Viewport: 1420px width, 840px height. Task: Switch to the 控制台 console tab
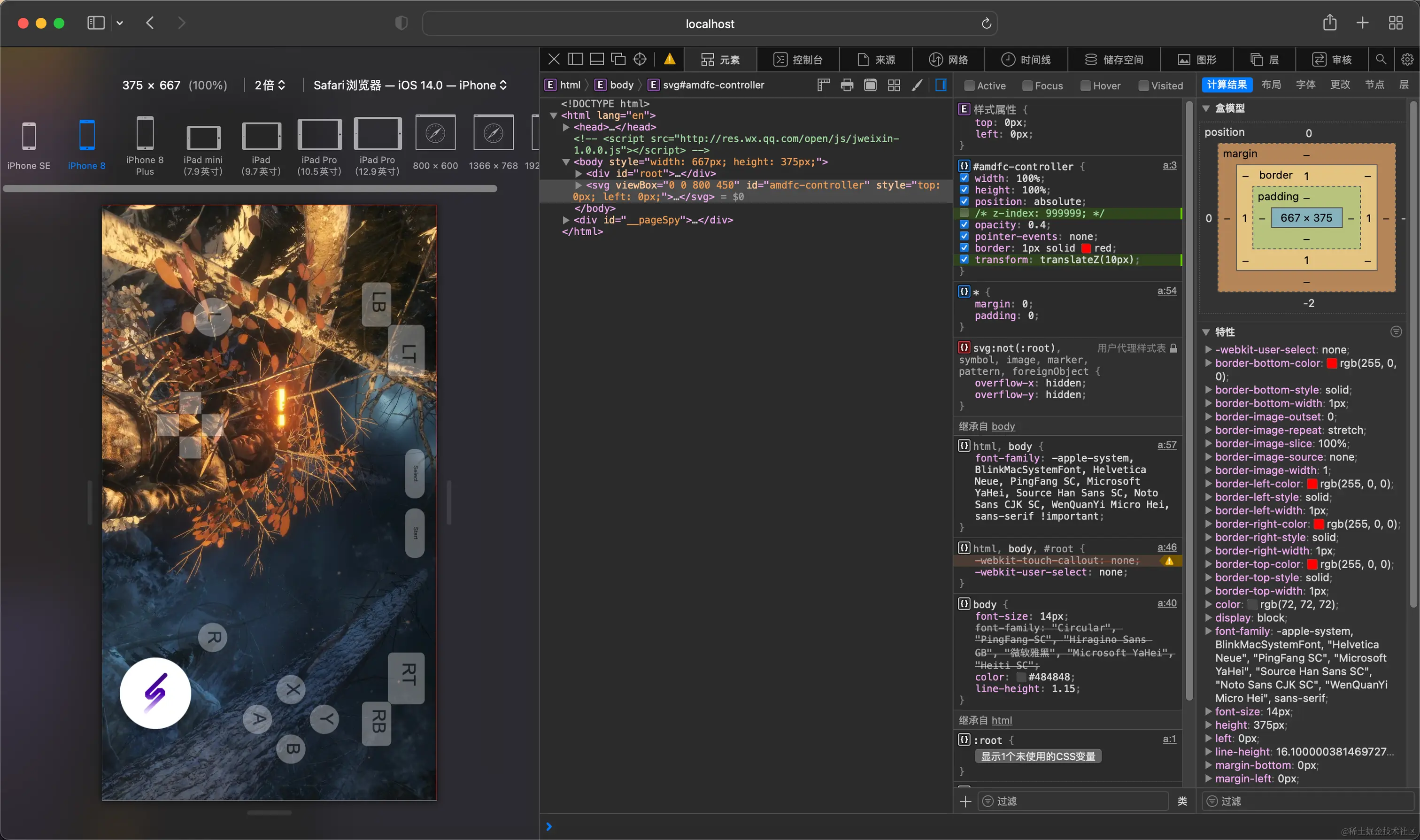click(x=798, y=60)
